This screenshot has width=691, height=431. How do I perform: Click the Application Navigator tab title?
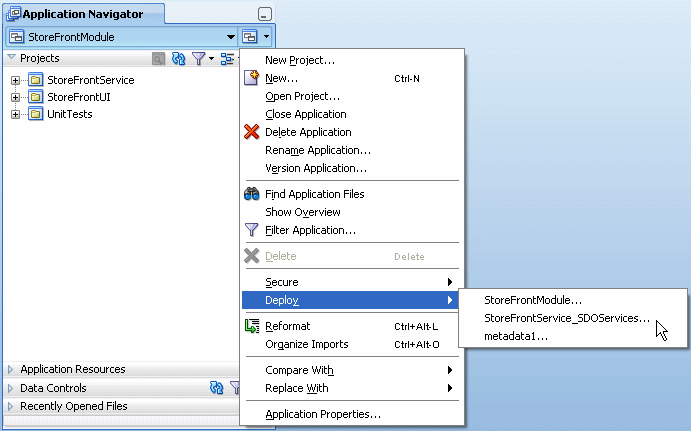point(83,14)
